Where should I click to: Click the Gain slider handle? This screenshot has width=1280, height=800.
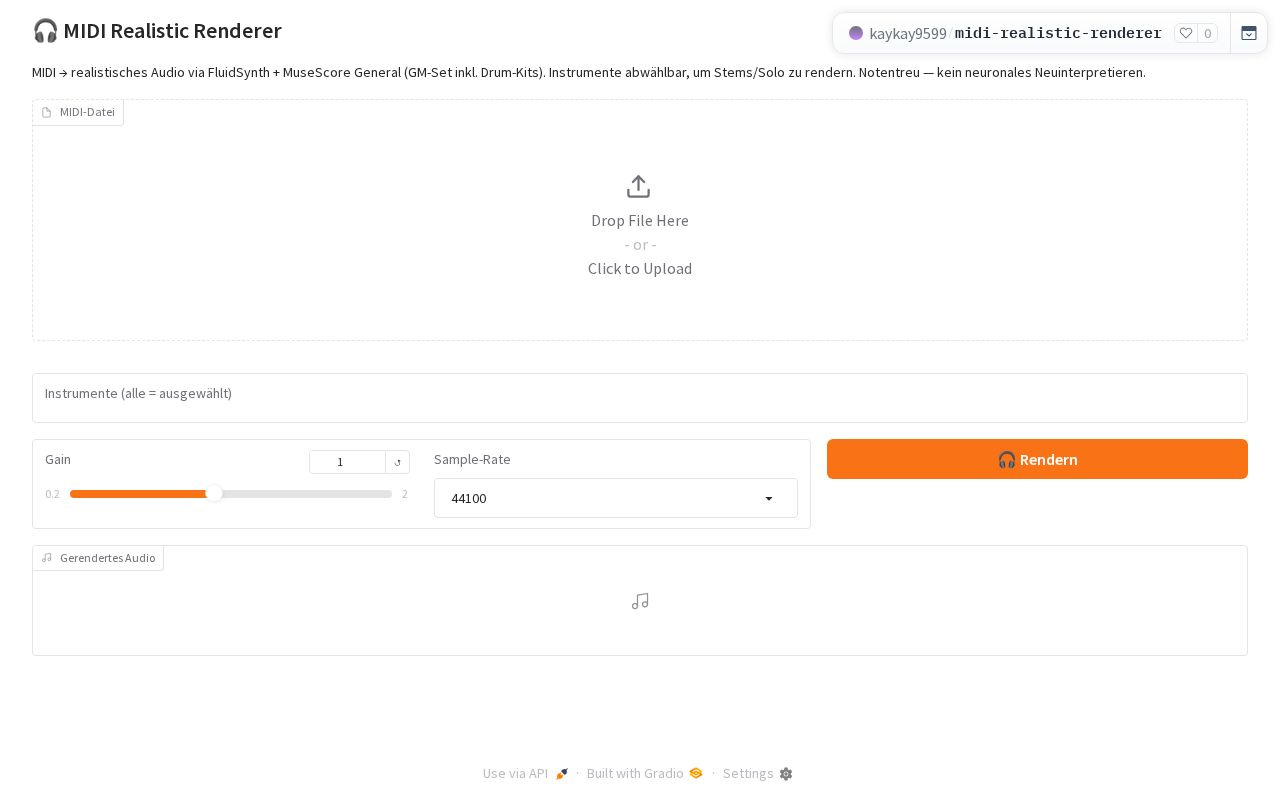tap(214, 494)
